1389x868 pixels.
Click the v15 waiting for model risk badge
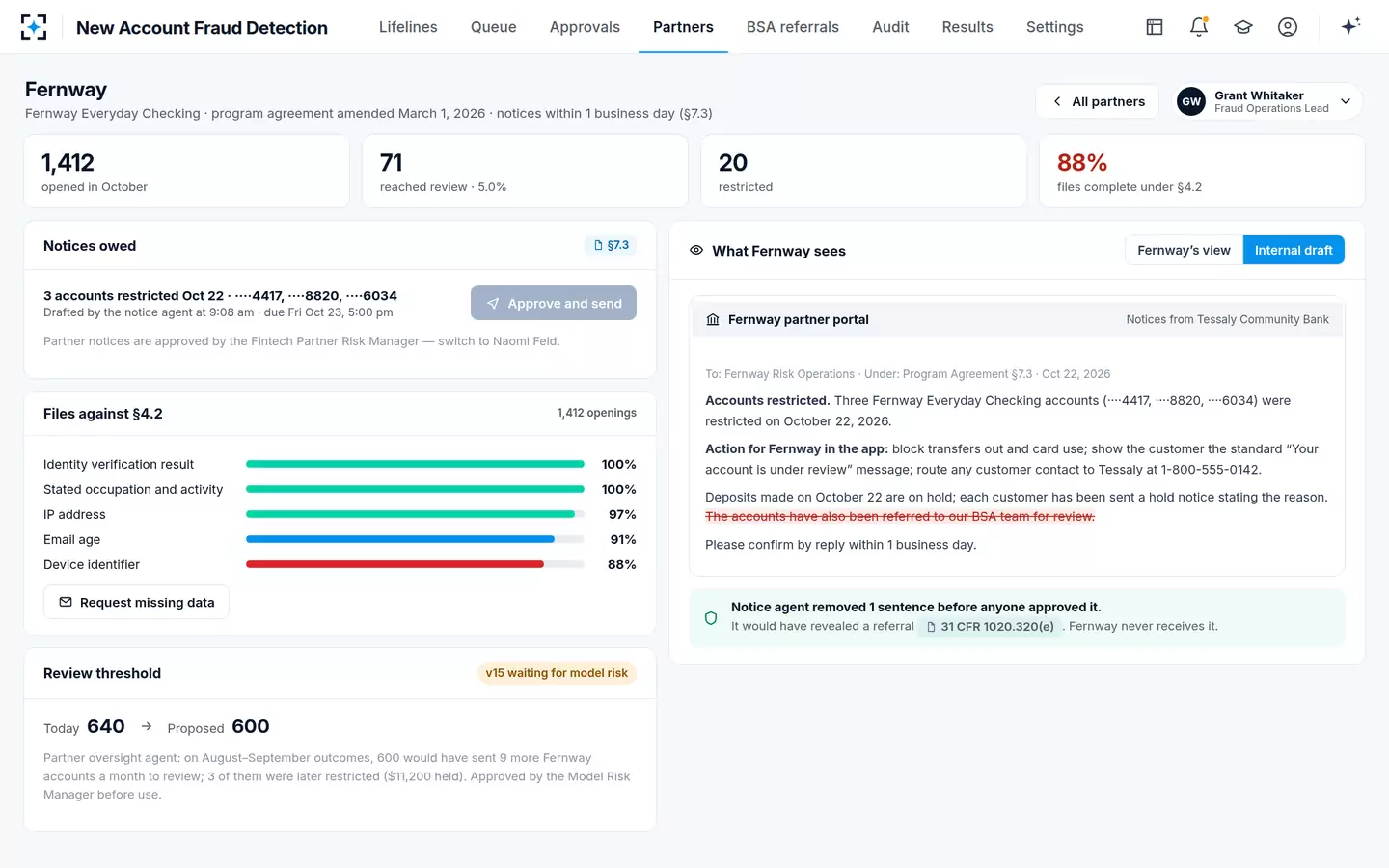557,673
